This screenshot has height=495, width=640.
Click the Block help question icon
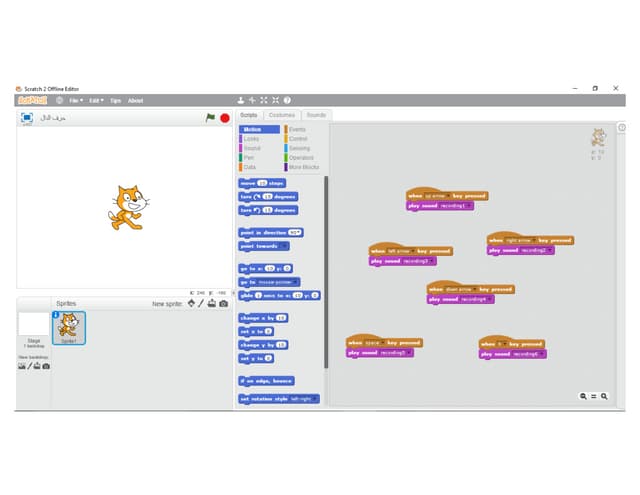pos(287,100)
